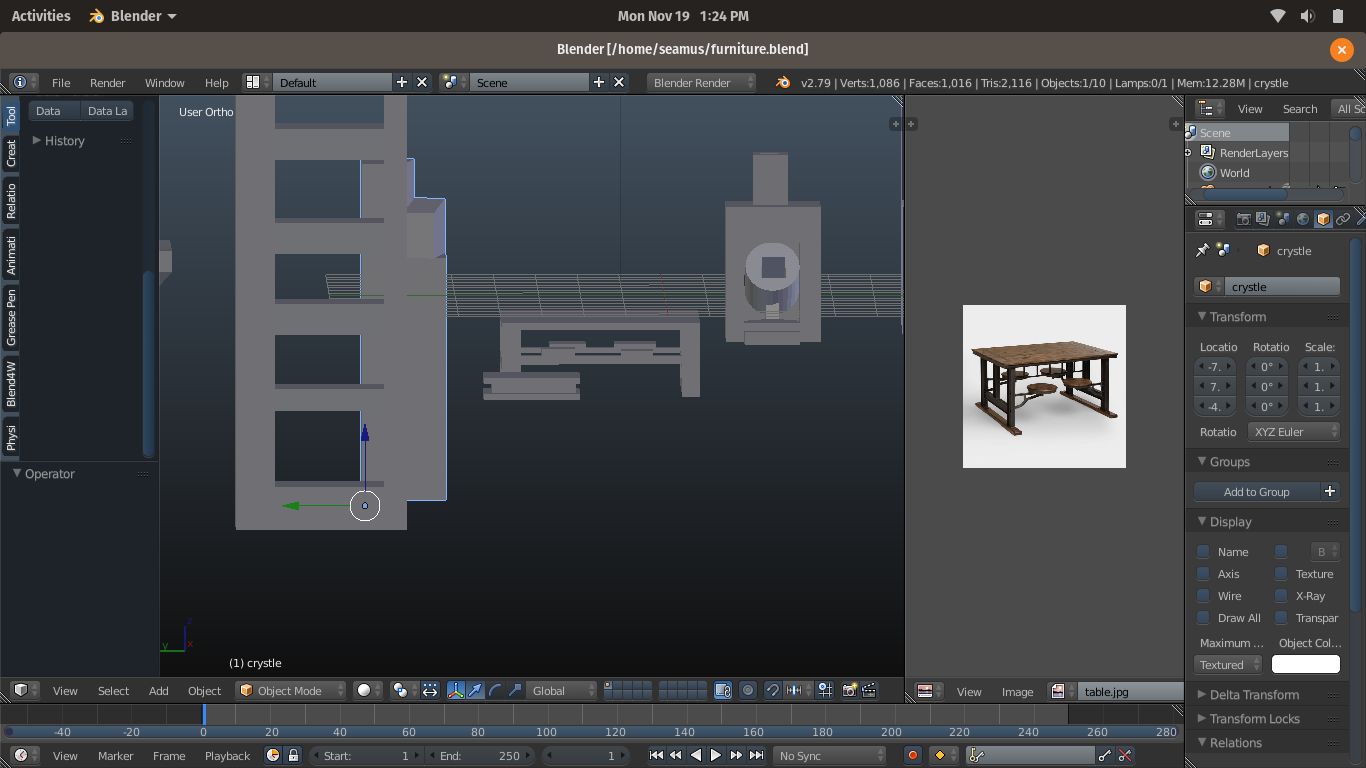The height and width of the screenshot is (768, 1366).
Task: Click the delete keyframe icon in timeline
Action: coord(1125,755)
